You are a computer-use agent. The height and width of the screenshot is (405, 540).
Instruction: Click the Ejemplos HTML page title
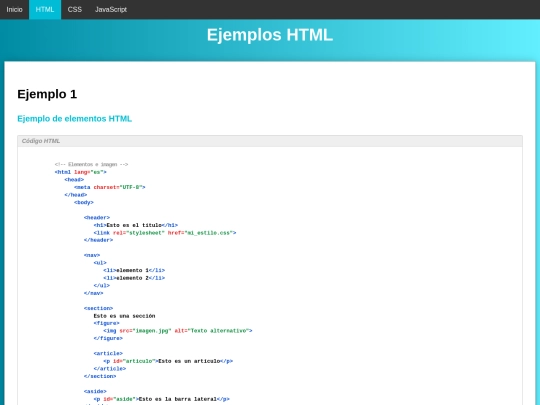(x=270, y=35)
